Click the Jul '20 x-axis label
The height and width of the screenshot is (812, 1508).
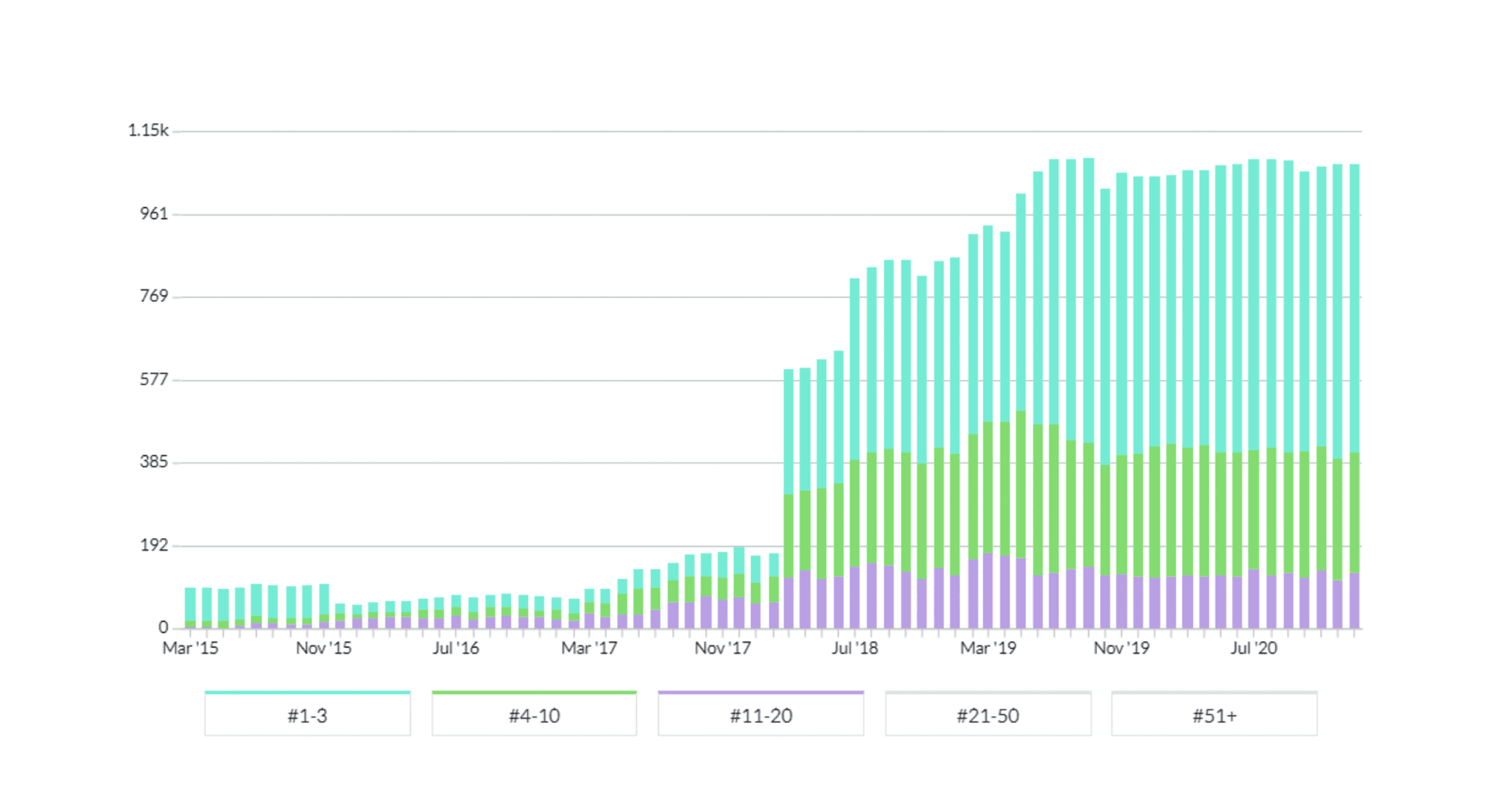click(x=1253, y=648)
